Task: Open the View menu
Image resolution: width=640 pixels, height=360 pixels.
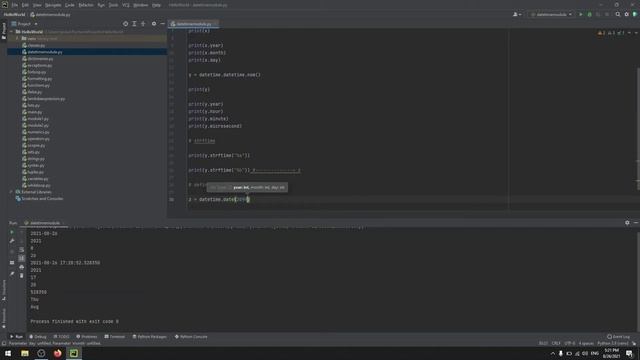Action: pyautogui.click(x=37, y=5)
